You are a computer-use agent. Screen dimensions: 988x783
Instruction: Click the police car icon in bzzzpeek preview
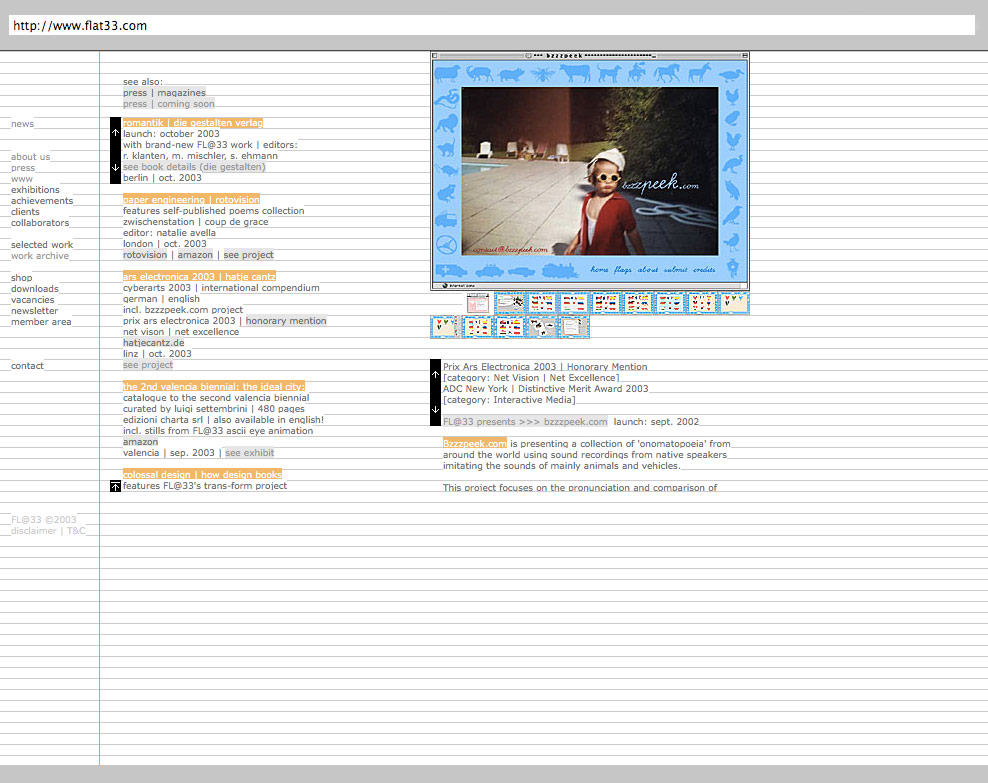(490, 271)
